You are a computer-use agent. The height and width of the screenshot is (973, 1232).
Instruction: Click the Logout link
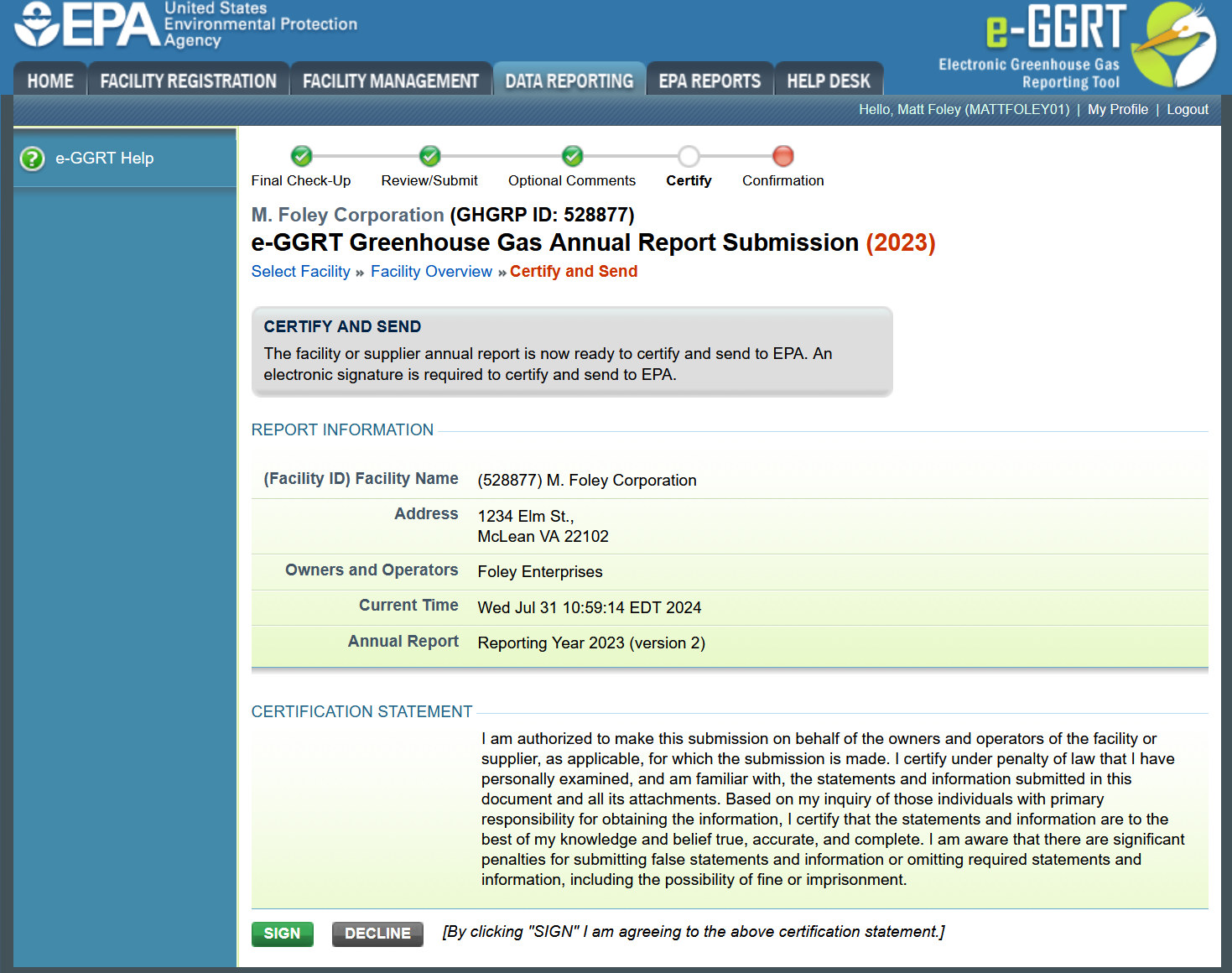tap(1188, 109)
